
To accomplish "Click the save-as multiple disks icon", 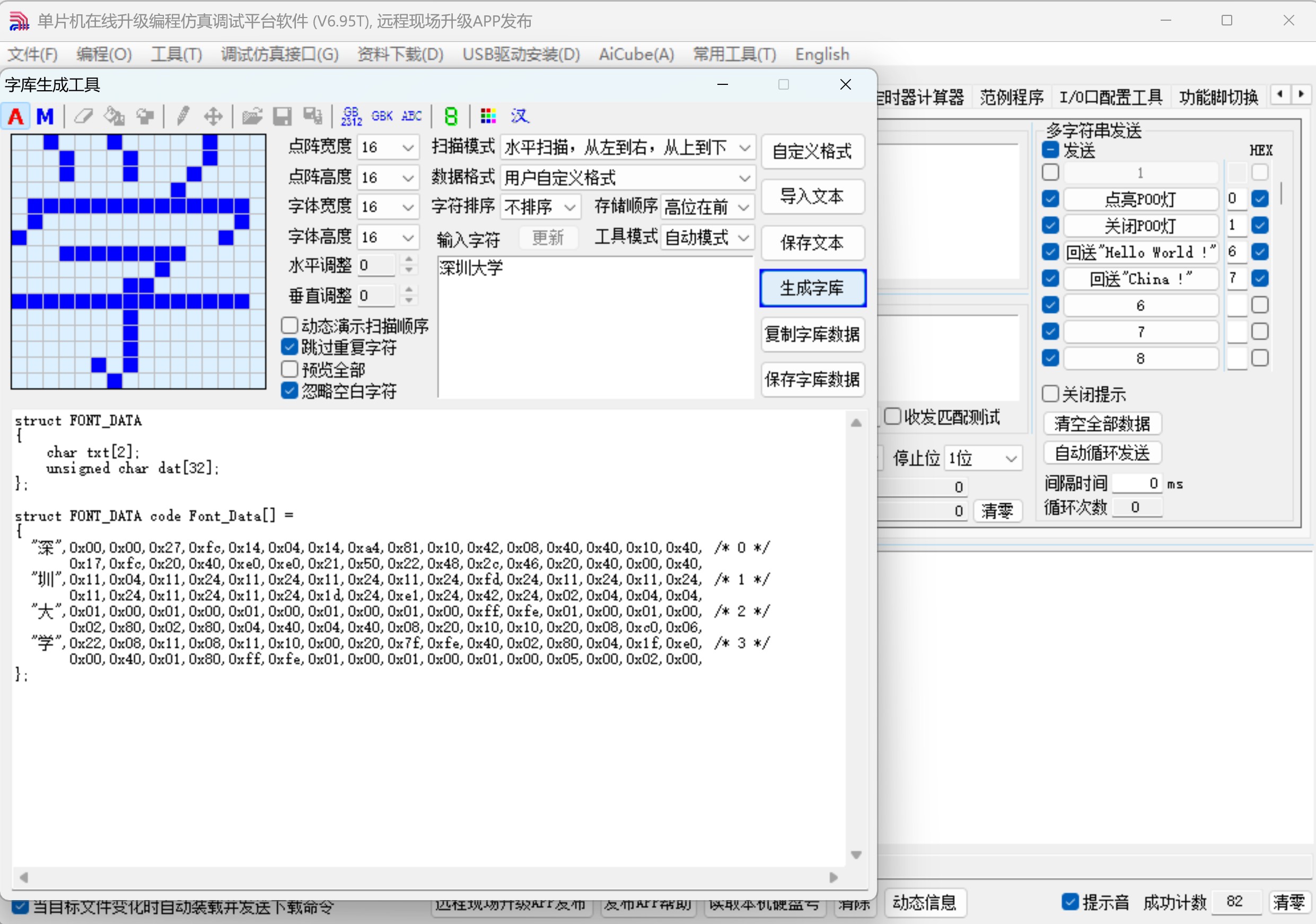I will [313, 117].
